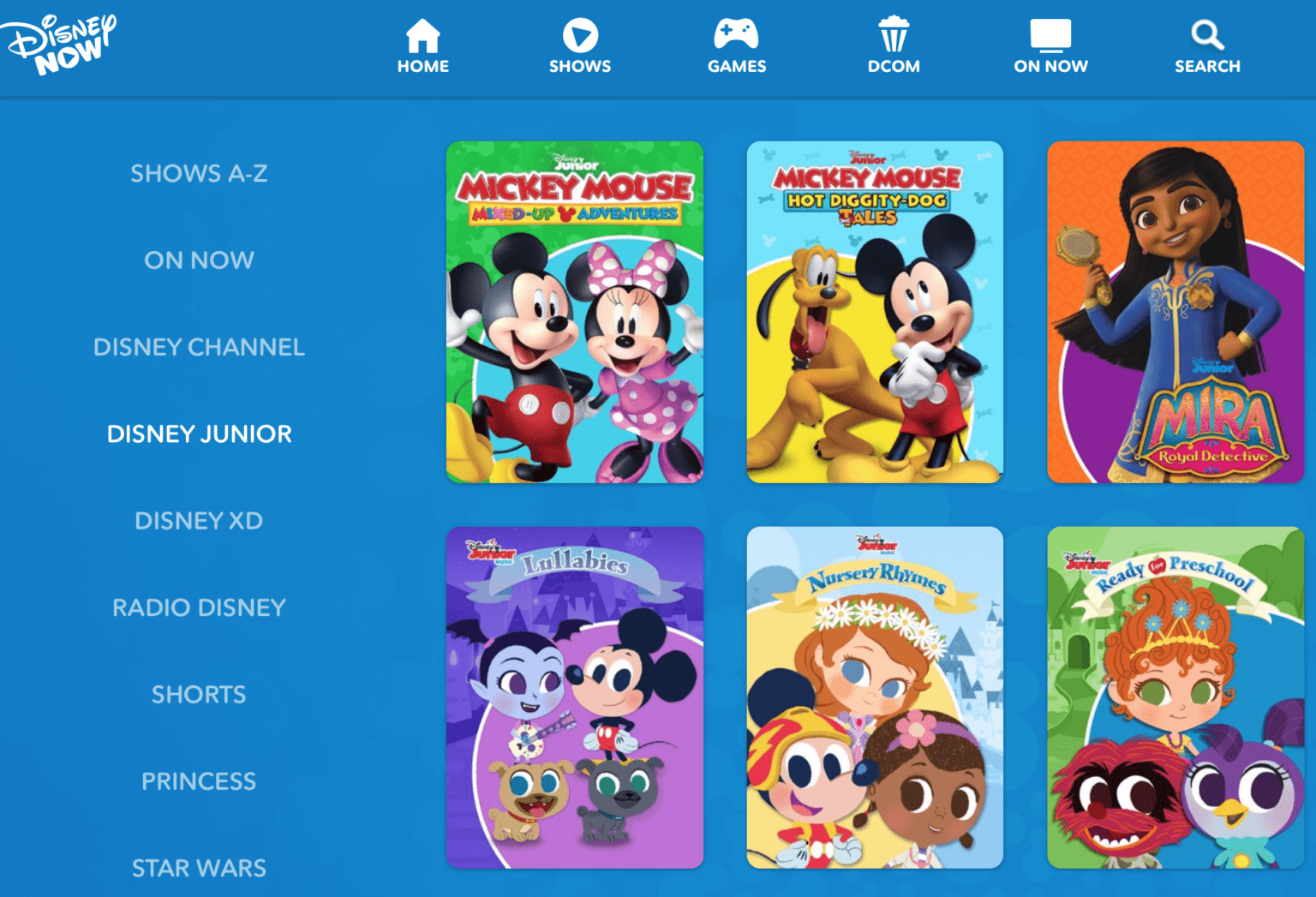The width and height of the screenshot is (1316, 897).
Task: Select On Now from the sidebar list
Action: tap(199, 260)
